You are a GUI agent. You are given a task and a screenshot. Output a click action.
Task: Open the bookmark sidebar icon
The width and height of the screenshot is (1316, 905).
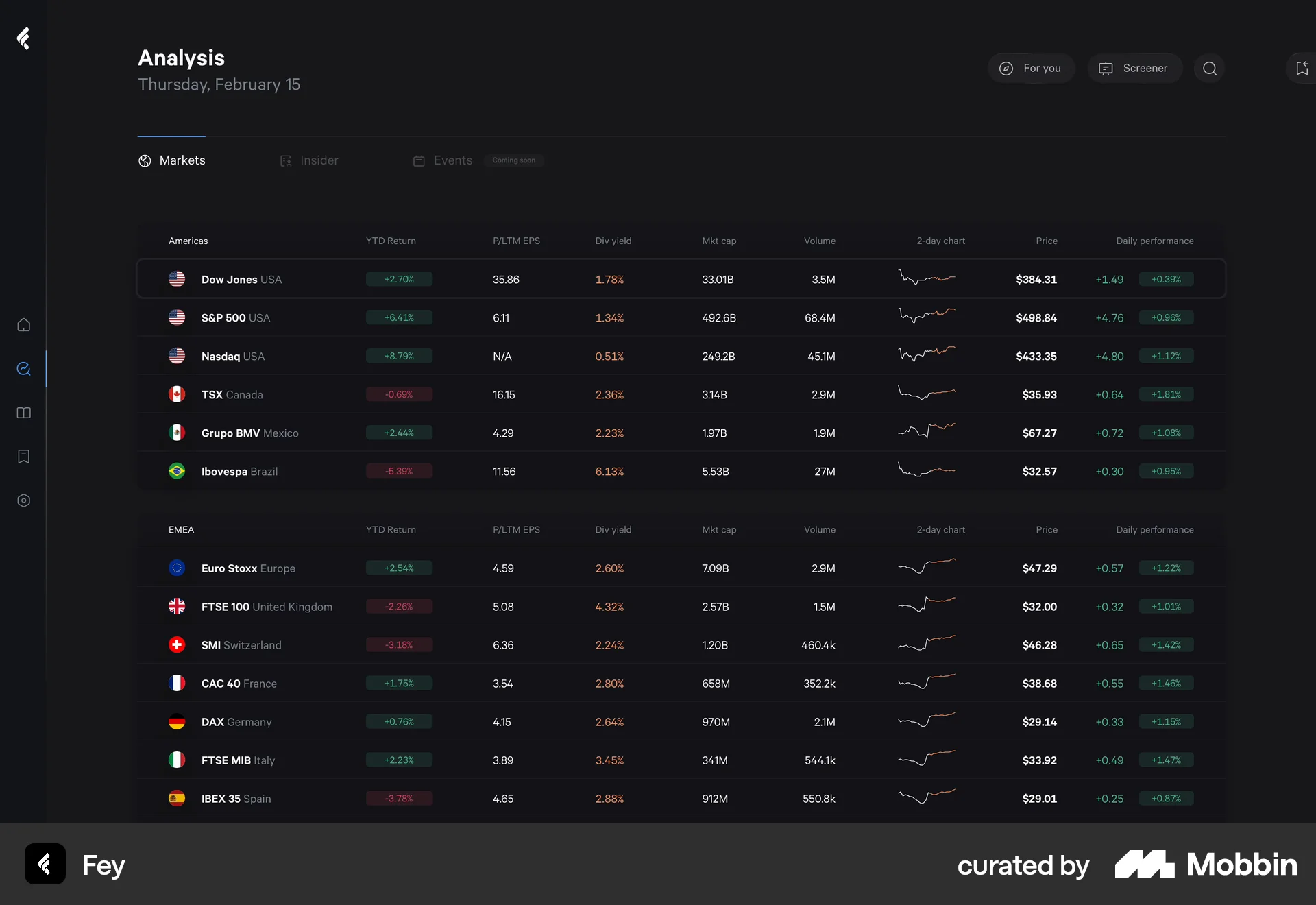tap(23, 457)
